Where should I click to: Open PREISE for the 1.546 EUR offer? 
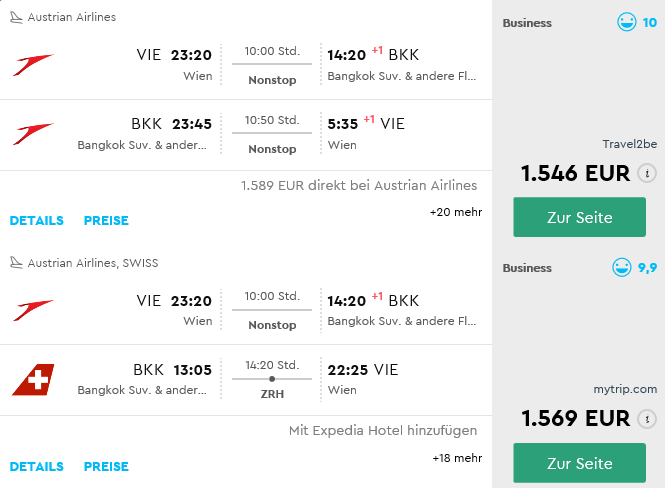[106, 220]
